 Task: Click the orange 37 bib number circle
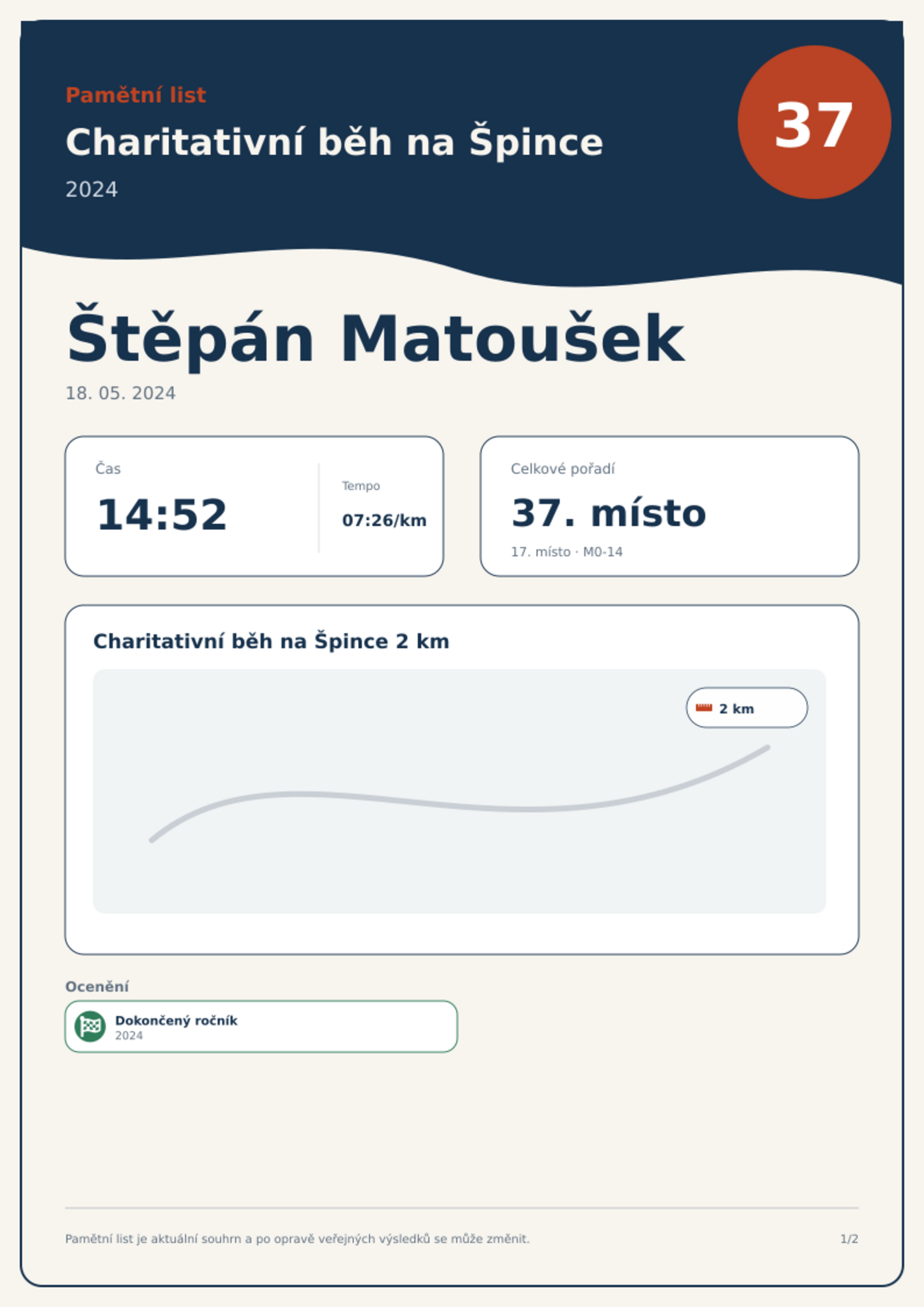[x=814, y=122]
